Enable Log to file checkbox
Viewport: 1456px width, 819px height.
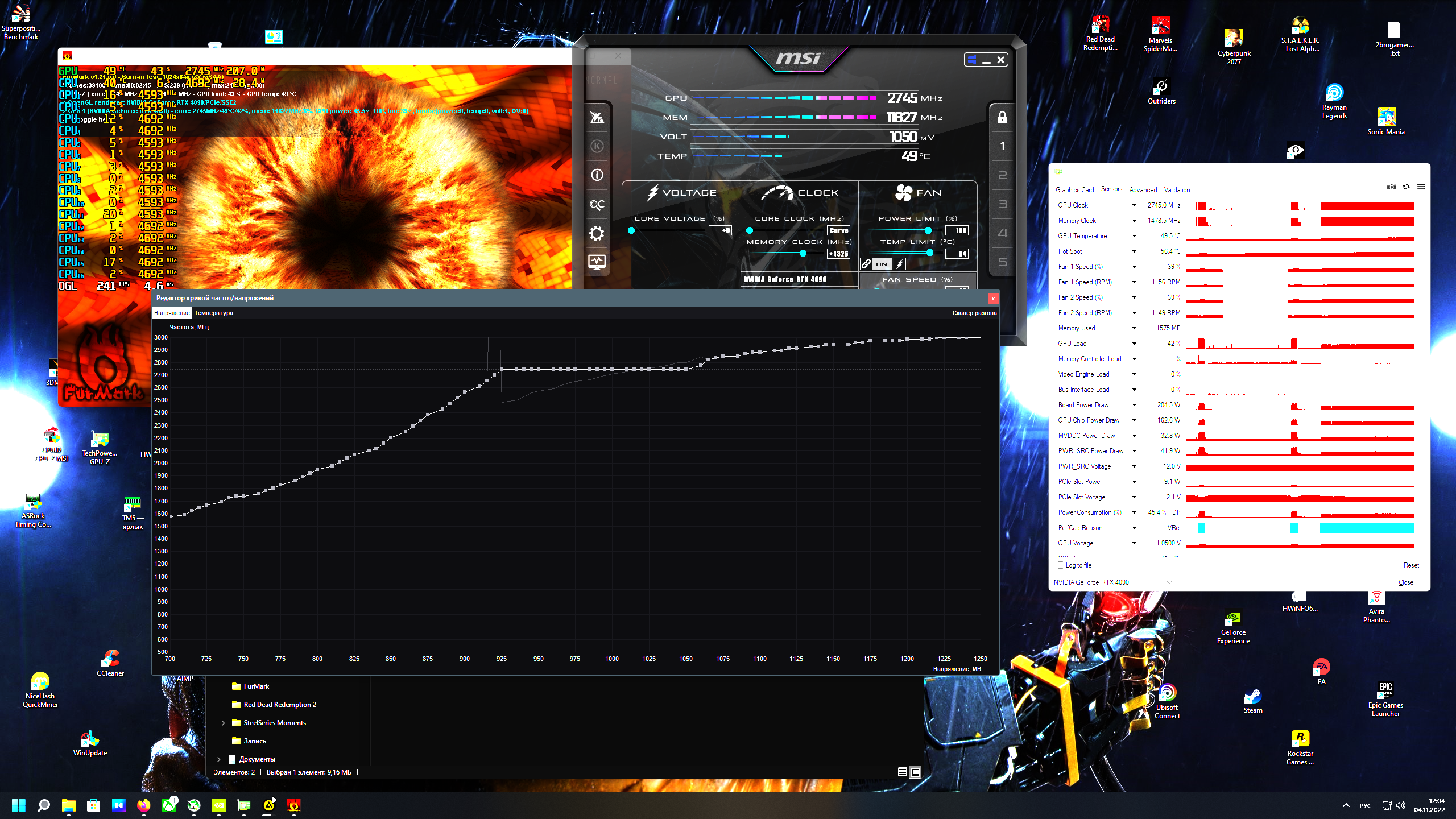[x=1060, y=565]
